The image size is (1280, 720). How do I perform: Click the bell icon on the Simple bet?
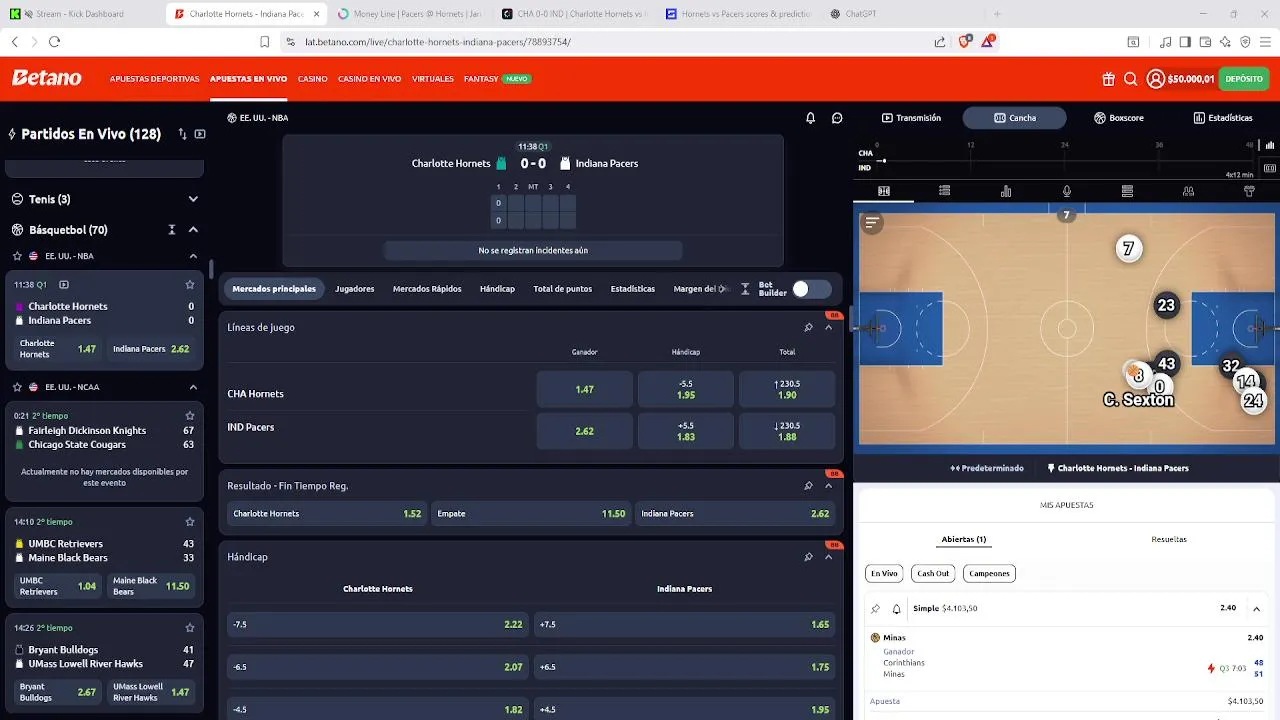(896, 609)
